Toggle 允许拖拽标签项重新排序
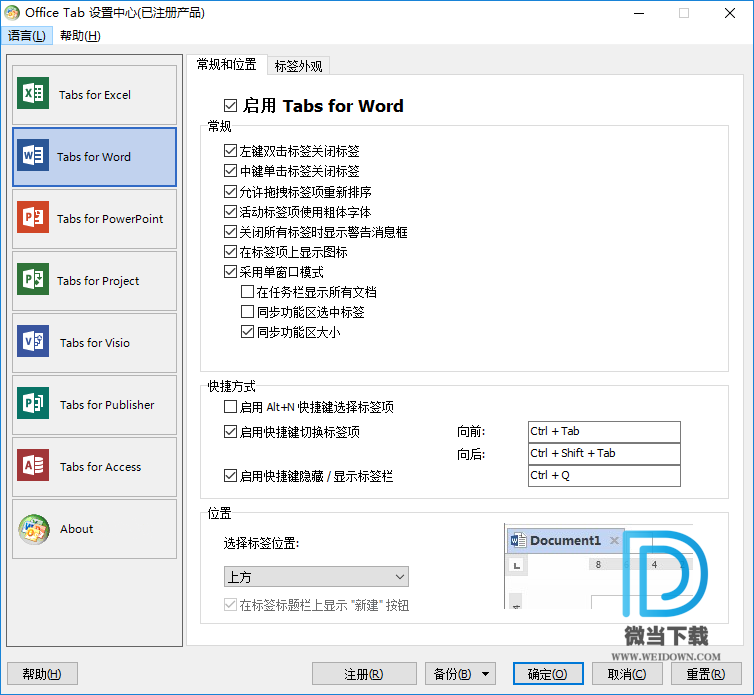The height and width of the screenshot is (695, 754). click(230, 192)
